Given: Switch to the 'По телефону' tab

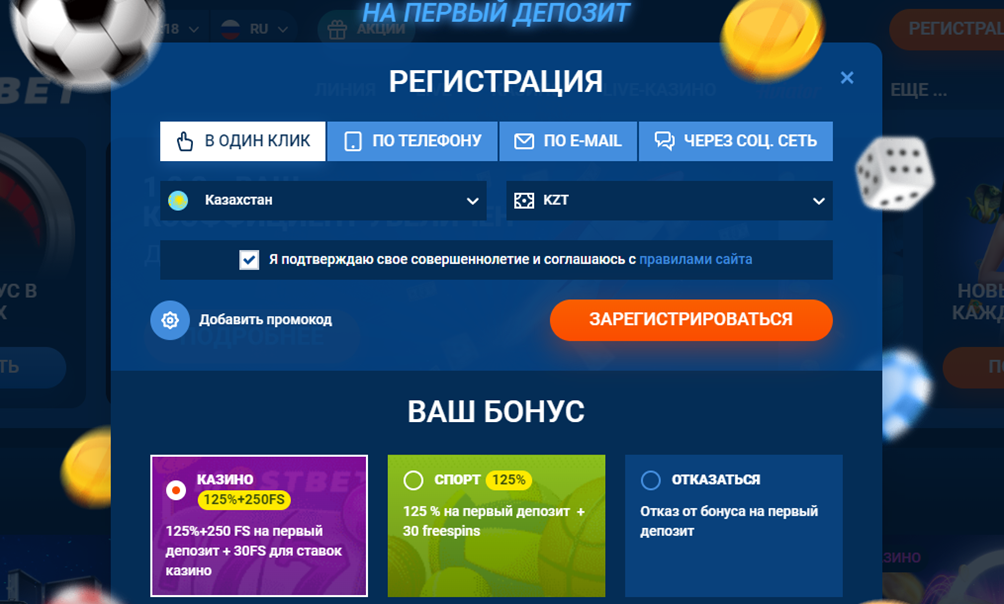Looking at the screenshot, I should pyautogui.click(x=412, y=141).
